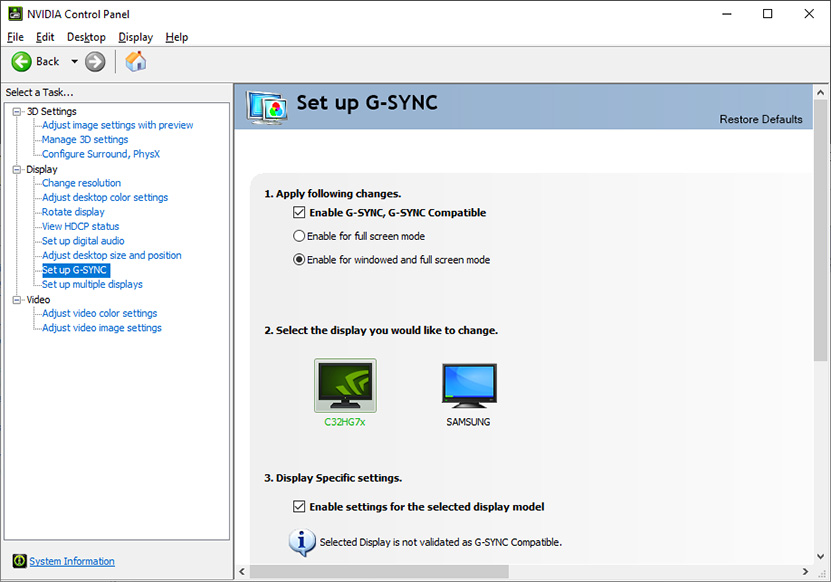The height and width of the screenshot is (582, 831).
Task: Go to the Home house icon
Action: (136, 61)
